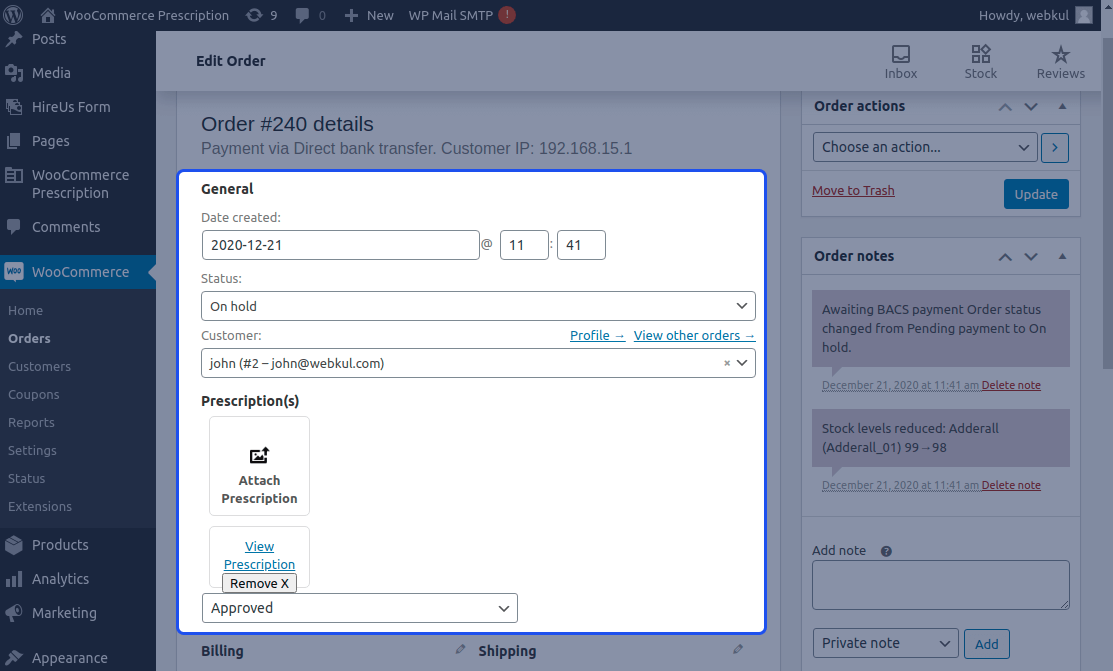This screenshot has width=1113, height=671.
Task: Click the Analytics bar chart icon
Action: point(14,579)
